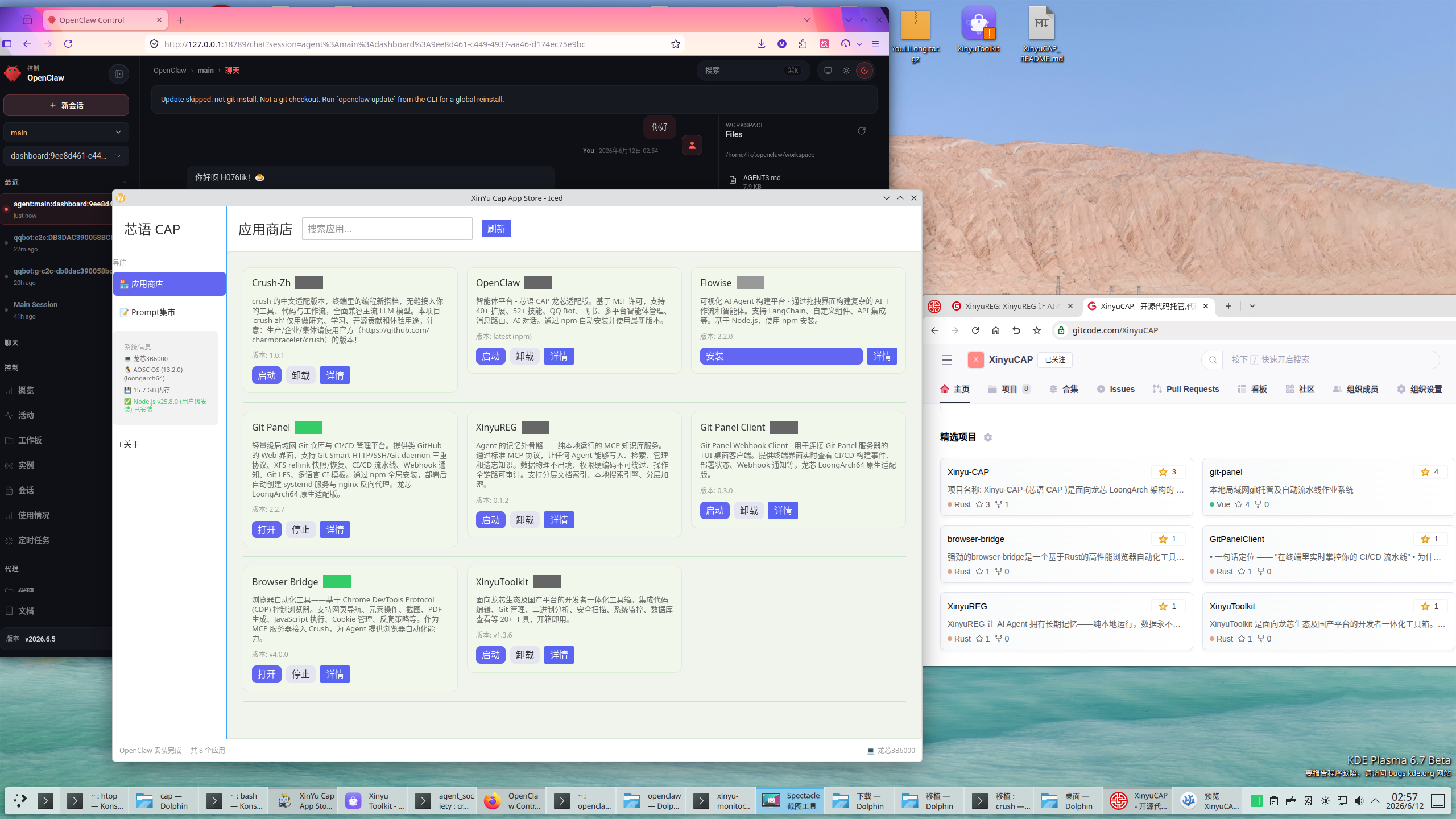
Task: Toggle the 已关注 follow button
Action: pos(1054,360)
